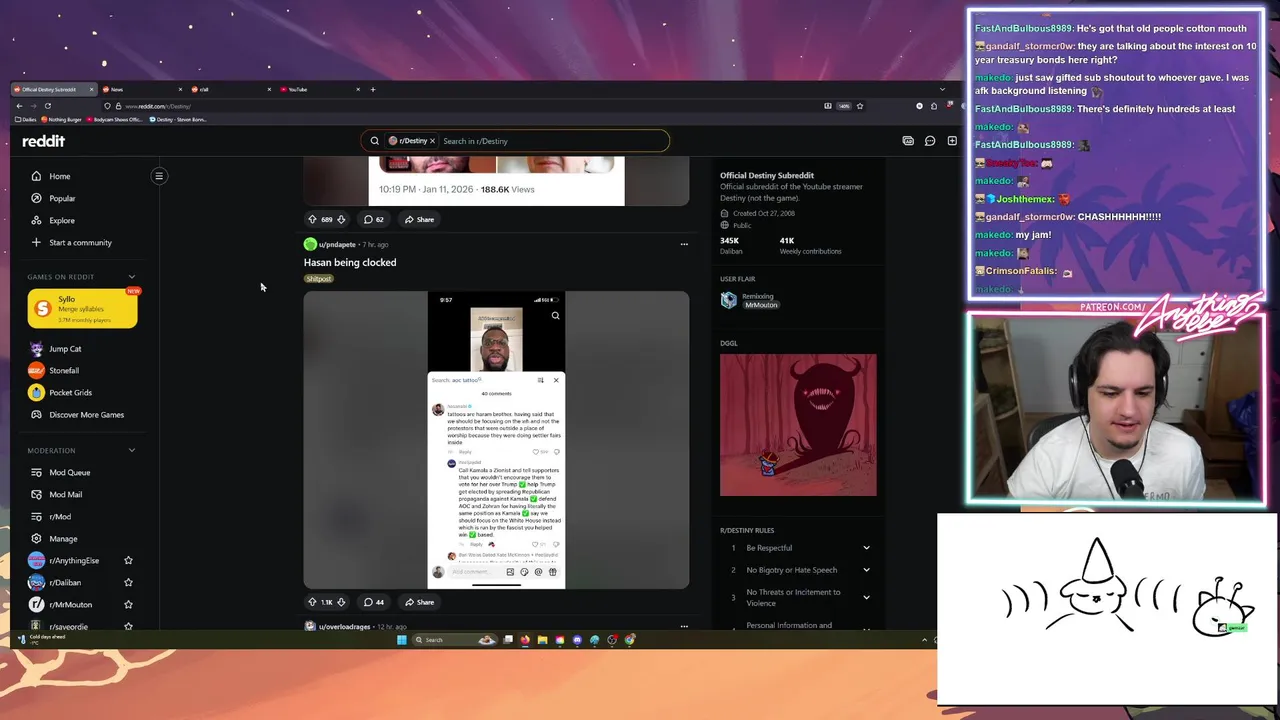Viewport: 1280px width, 720px height.
Task: Reload the page in browser toolbar
Action: tap(47, 105)
